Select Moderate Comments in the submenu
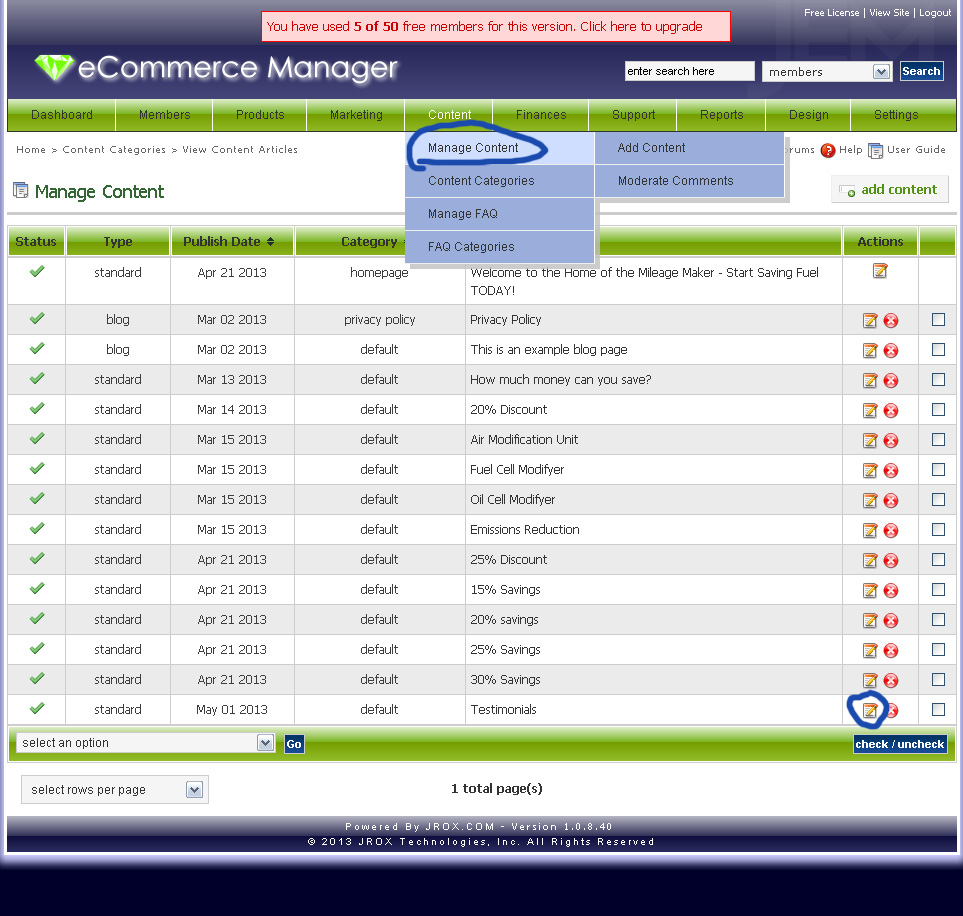 675,181
